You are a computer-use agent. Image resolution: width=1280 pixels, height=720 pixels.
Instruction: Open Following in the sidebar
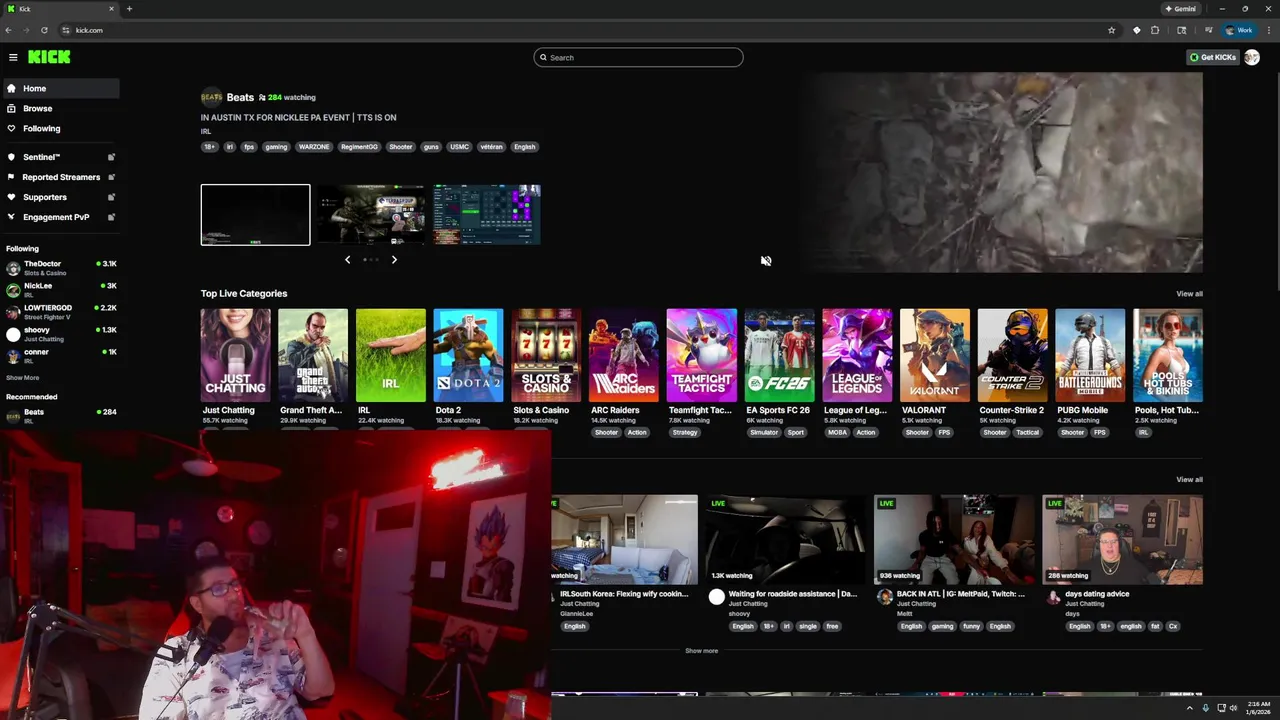(60, 128)
